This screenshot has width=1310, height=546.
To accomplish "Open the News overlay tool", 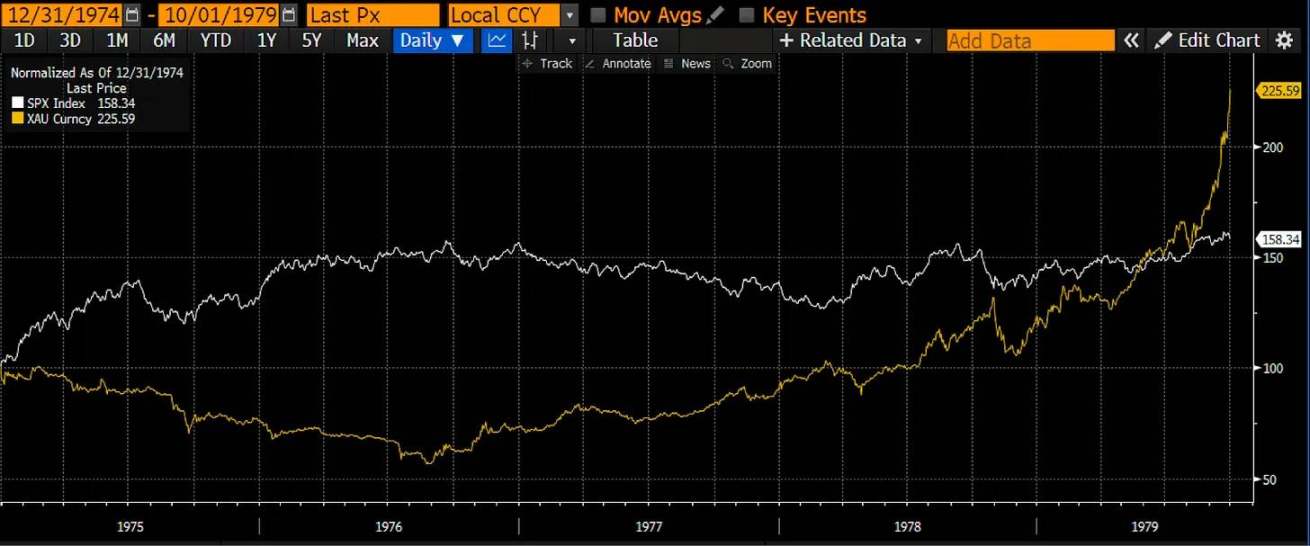I will [687, 63].
